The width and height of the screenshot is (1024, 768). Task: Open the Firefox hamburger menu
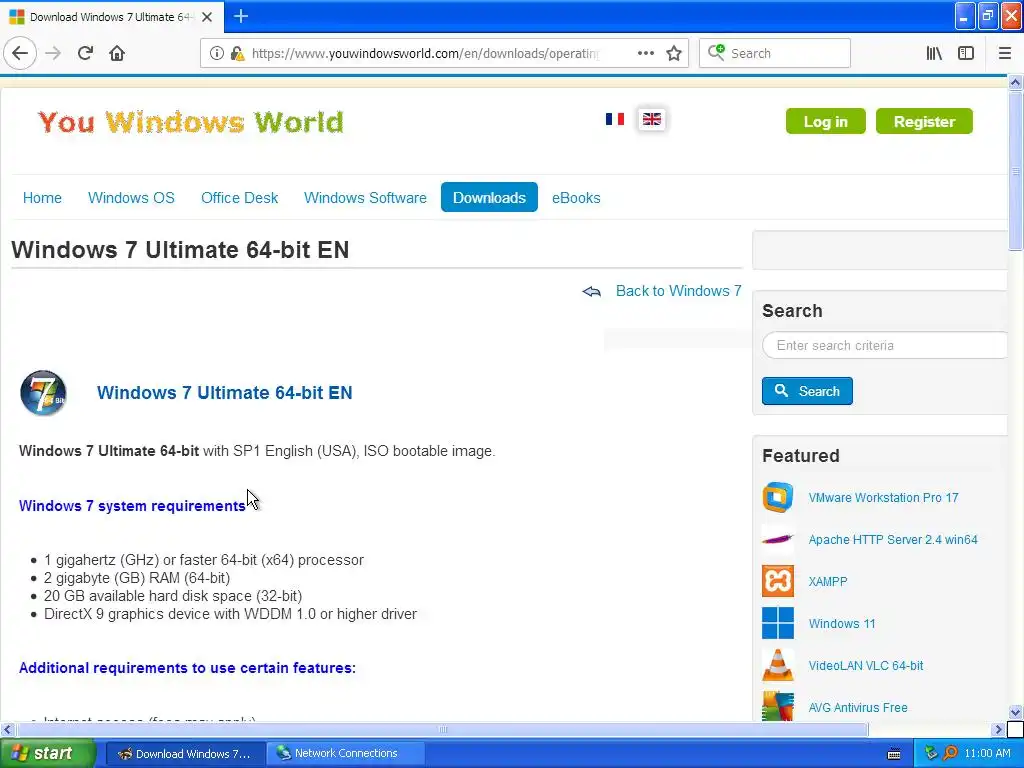point(1004,53)
